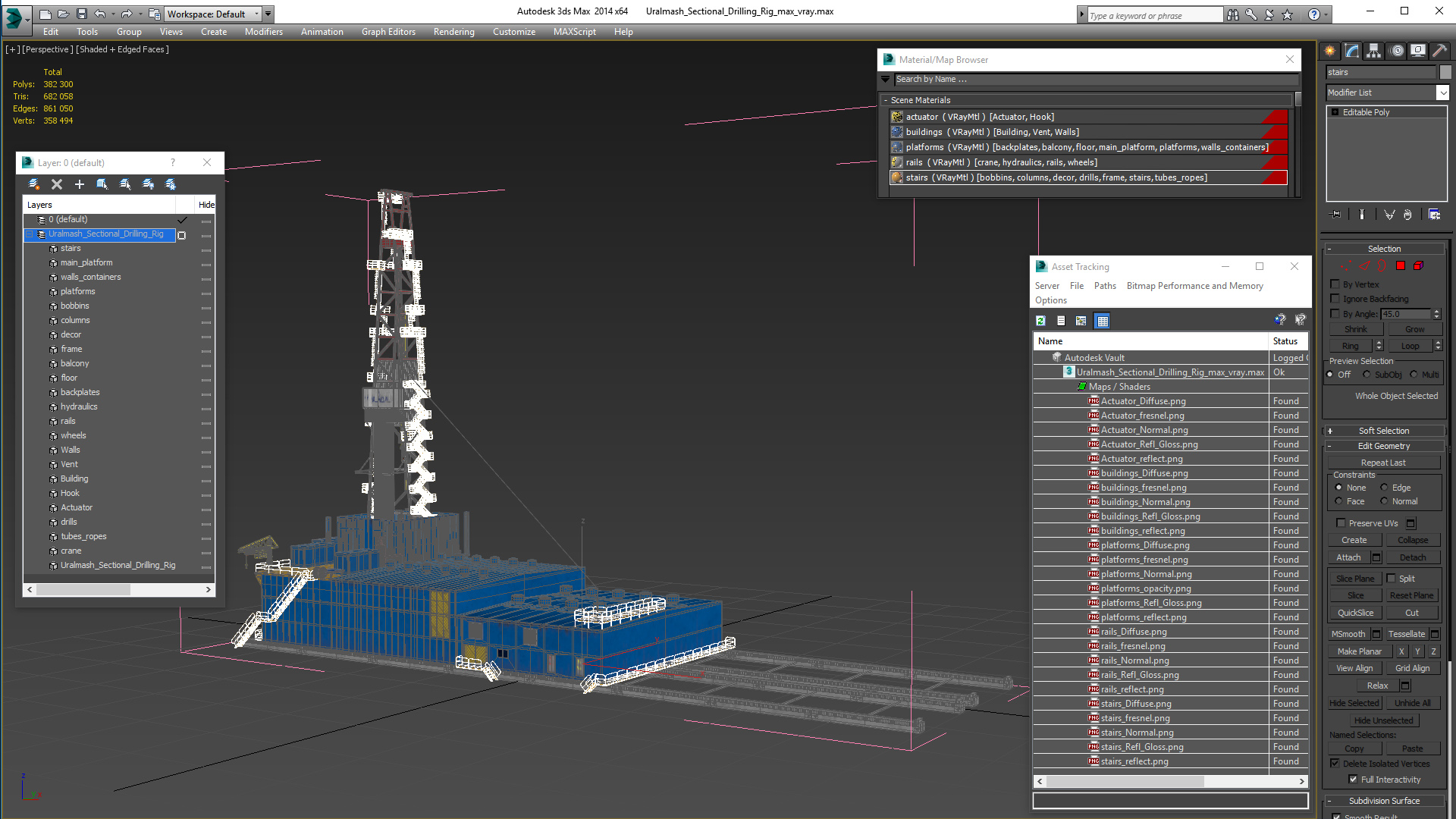Image resolution: width=1456 pixels, height=819 pixels.
Task: Open the MAXScript menu
Action: [x=574, y=32]
